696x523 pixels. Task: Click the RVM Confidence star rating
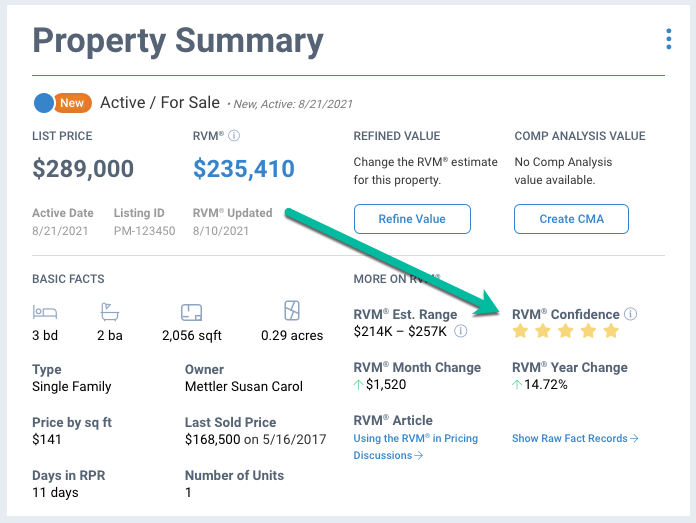coord(566,331)
